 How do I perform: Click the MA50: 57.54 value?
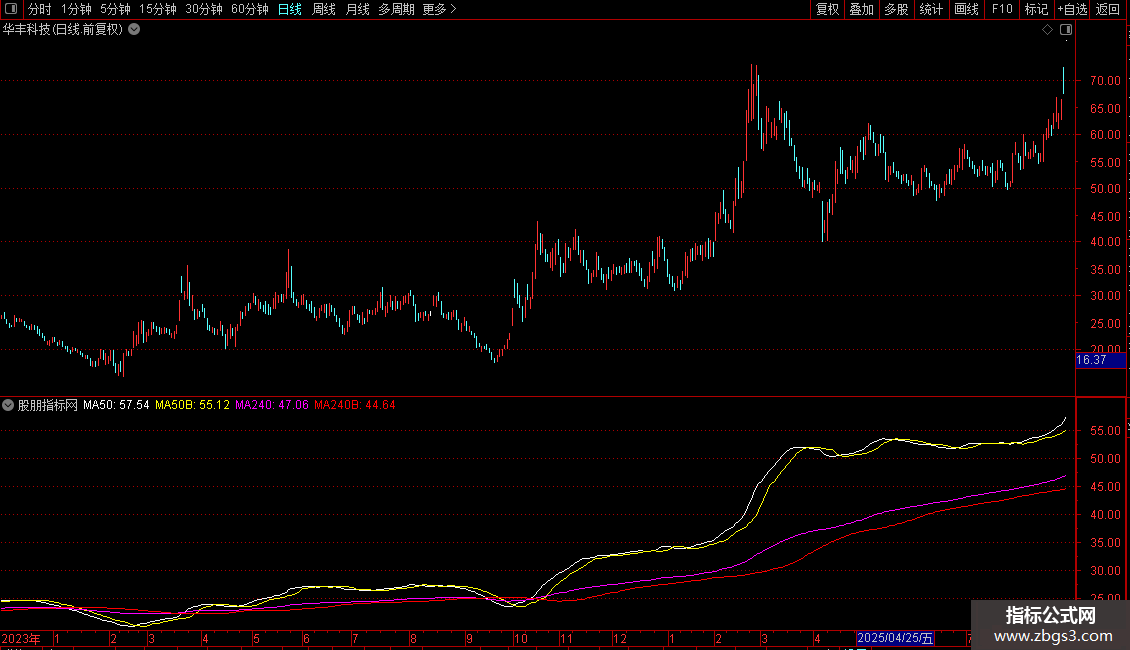(x=116, y=405)
